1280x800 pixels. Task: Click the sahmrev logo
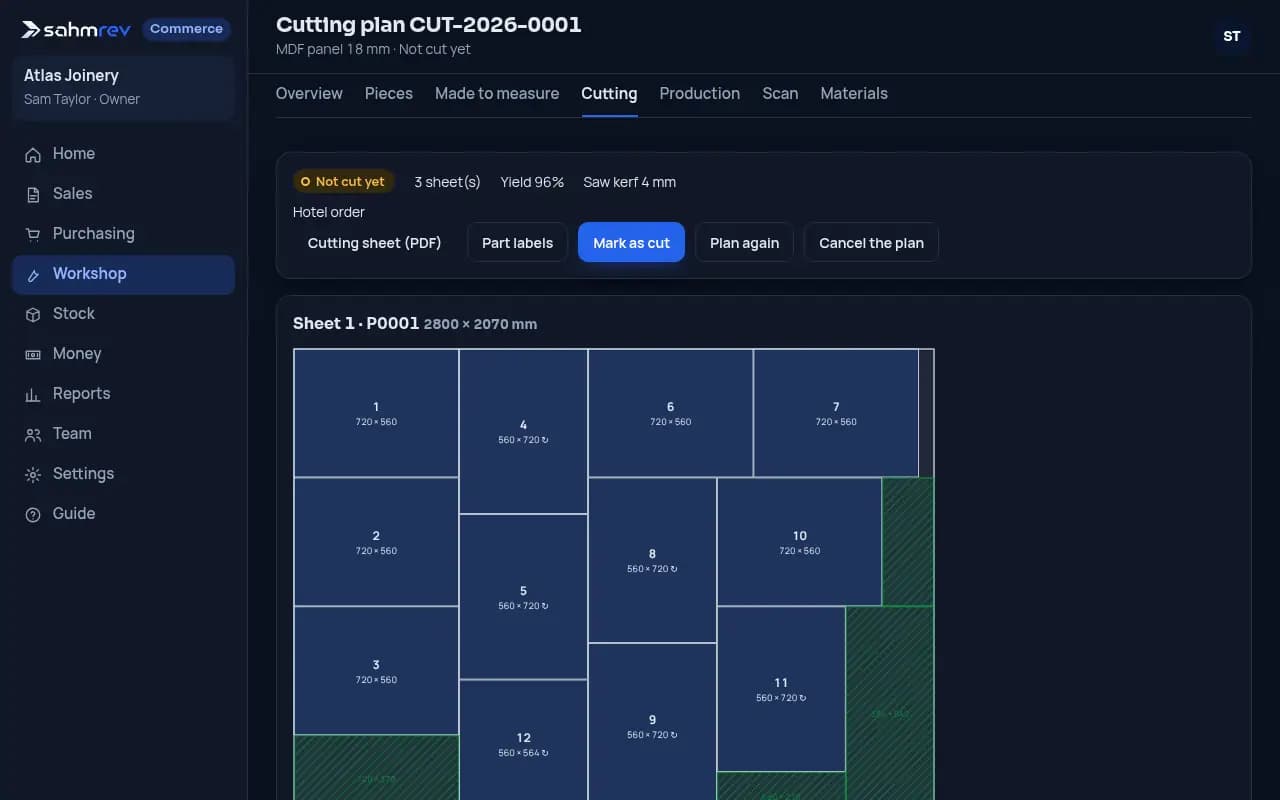76,29
